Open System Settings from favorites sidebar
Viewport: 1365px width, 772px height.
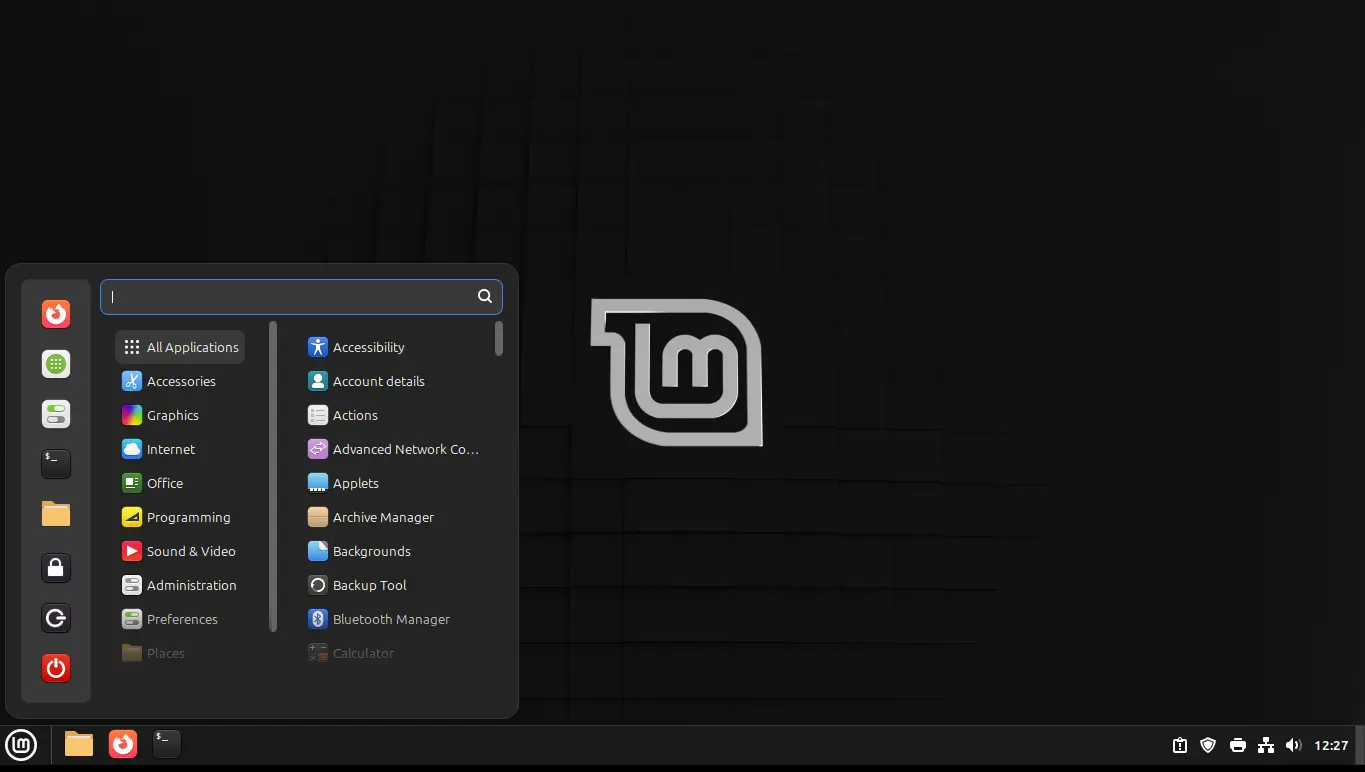click(x=56, y=414)
